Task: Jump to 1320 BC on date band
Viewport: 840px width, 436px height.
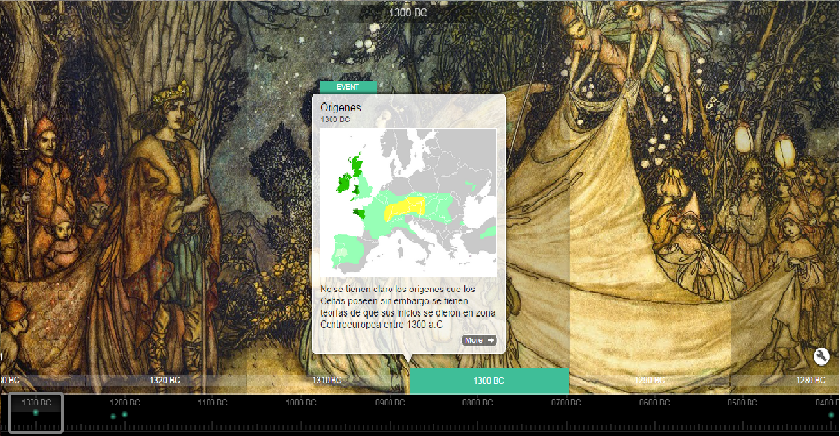Action: tap(165, 380)
